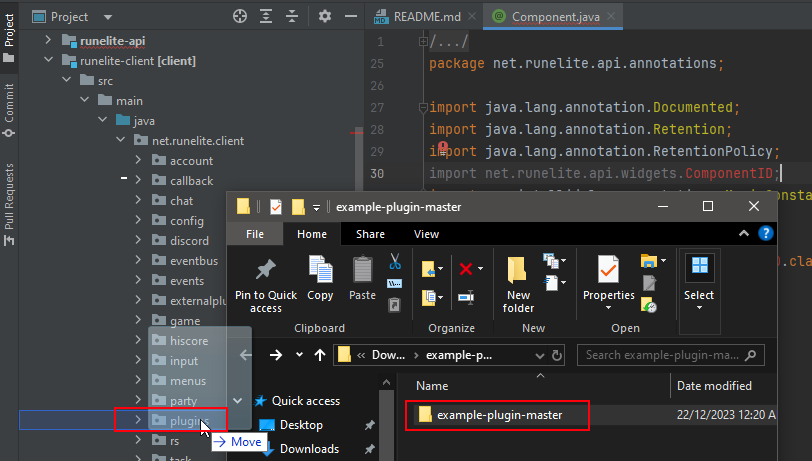Expand the discord package node
Viewport: 812px width, 461px height.
(138, 240)
